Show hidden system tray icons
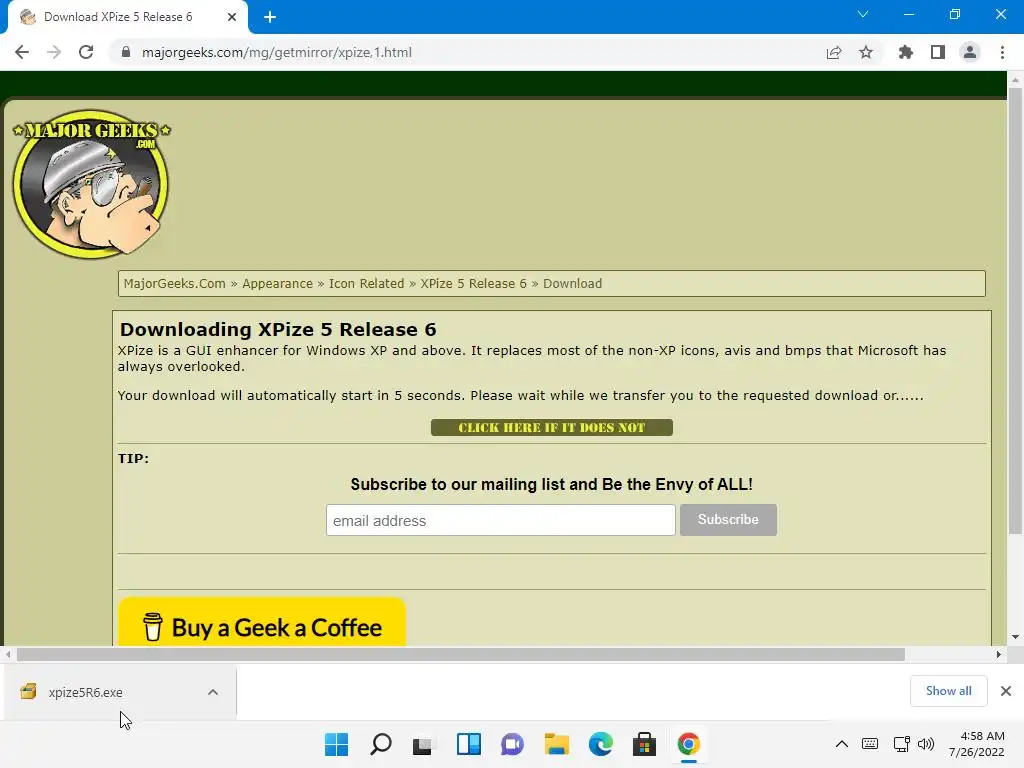This screenshot has height=768, width=1024. click(x=842, y=744)
